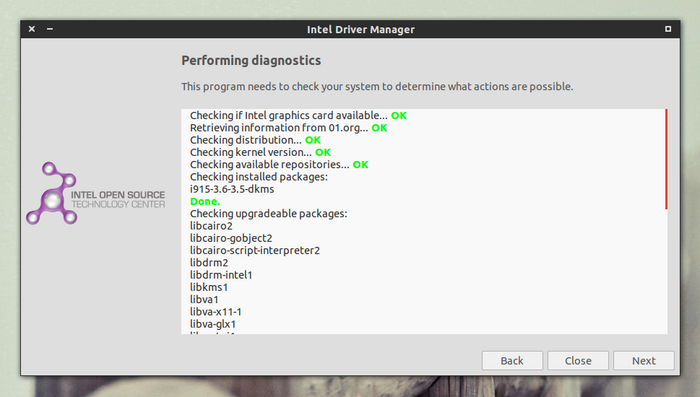This screenshot has height=397, width=700.
Task: Click the Intel Driver Manager title bar
Action: [361, 29]
